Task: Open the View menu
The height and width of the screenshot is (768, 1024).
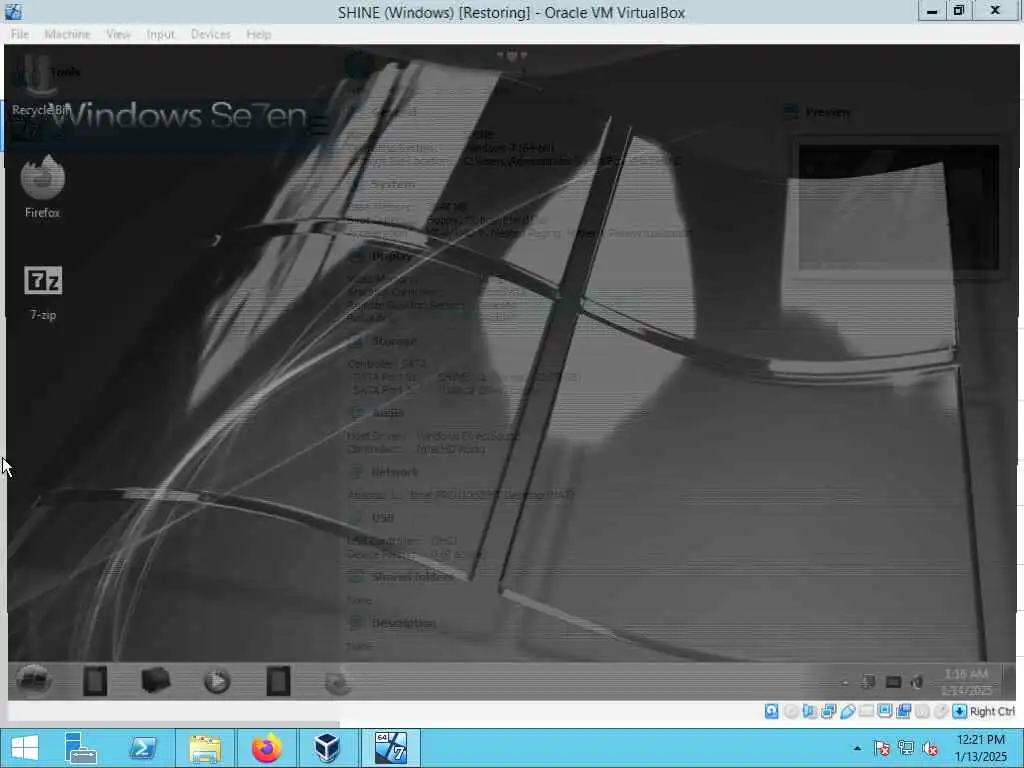Action: tap(118, 34)
